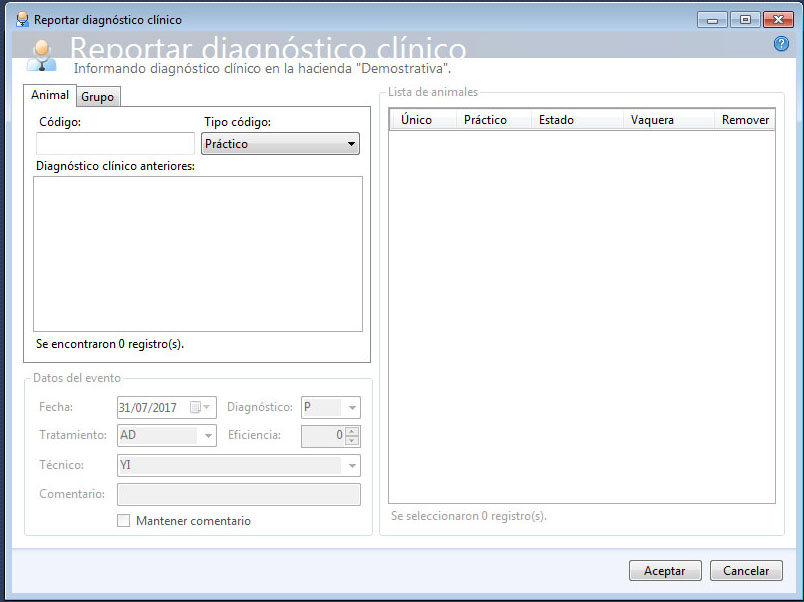Screen dimensions: 804x602
Task: Switch to the Grupo tab
Action: coord(98,97)
